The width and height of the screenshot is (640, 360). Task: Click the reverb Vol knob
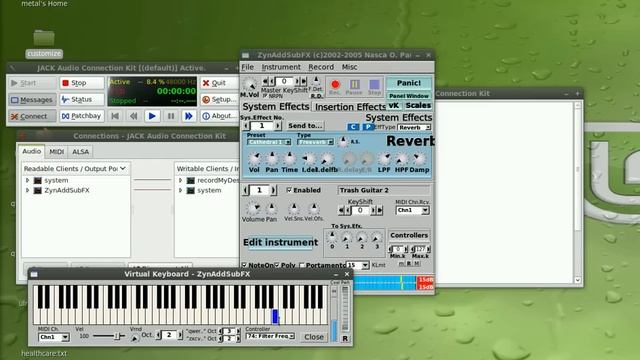click(254, 158)
